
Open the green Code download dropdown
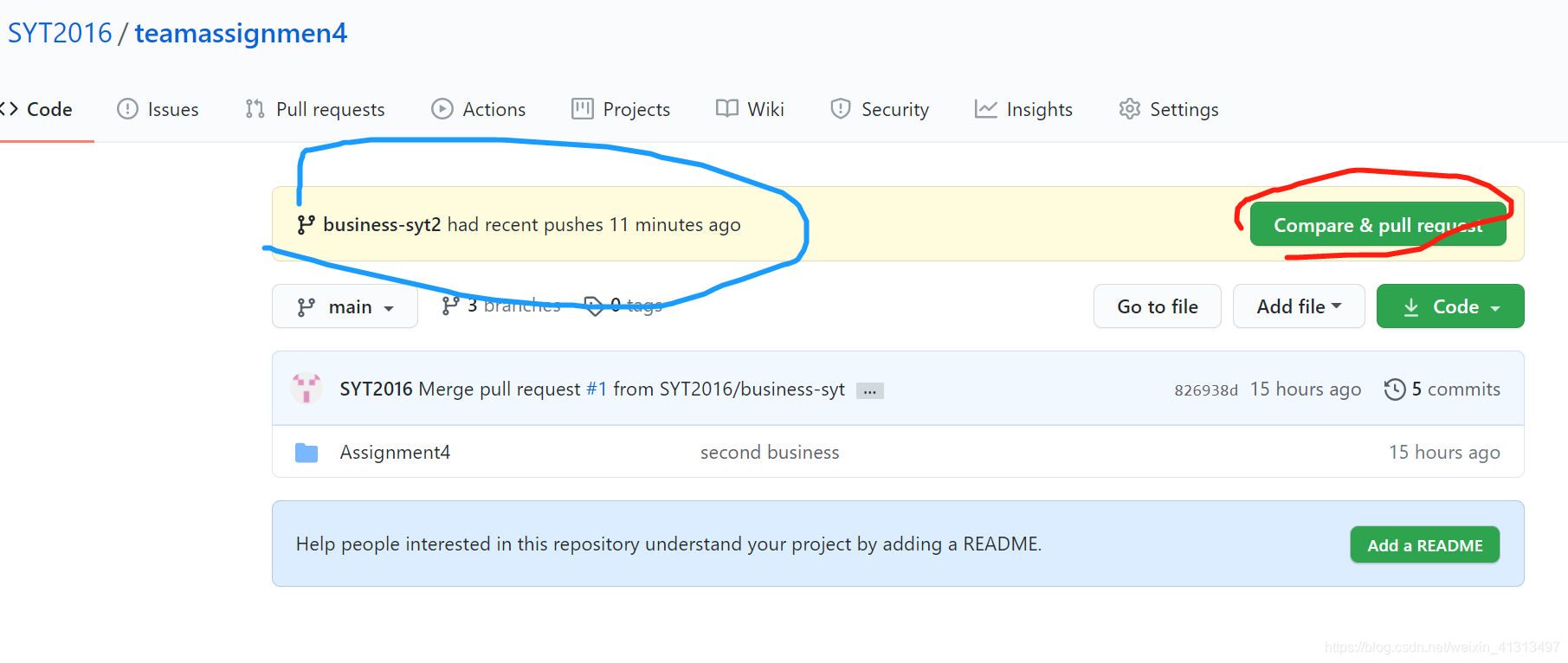click(x=1450, y=306)
